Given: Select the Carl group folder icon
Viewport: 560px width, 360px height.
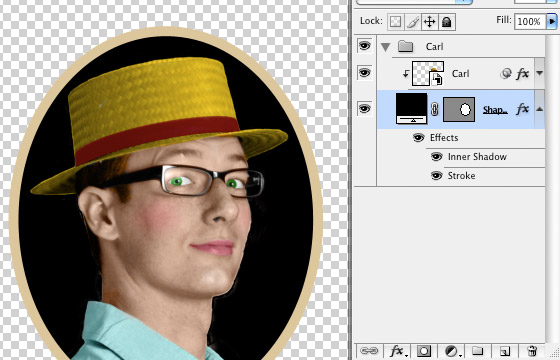Looking at the screenshot, I should (405, 46).
